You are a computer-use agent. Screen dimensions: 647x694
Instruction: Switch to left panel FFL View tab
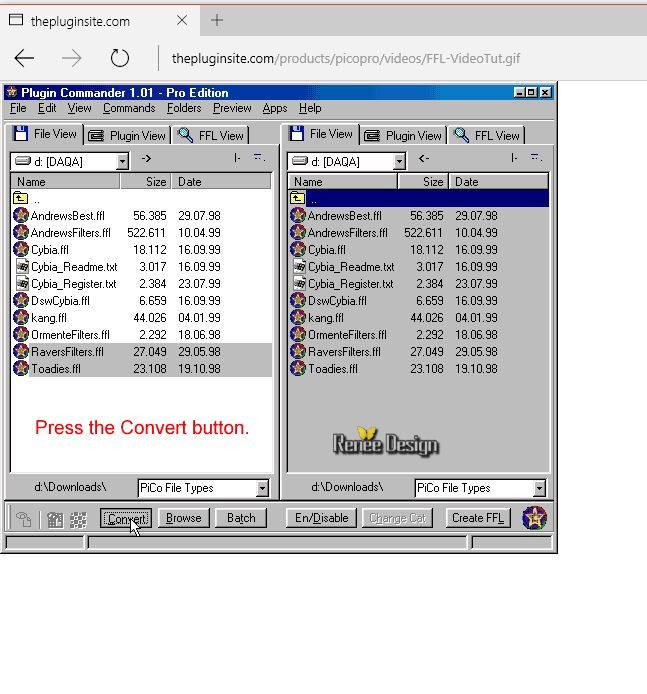[211, 135]
